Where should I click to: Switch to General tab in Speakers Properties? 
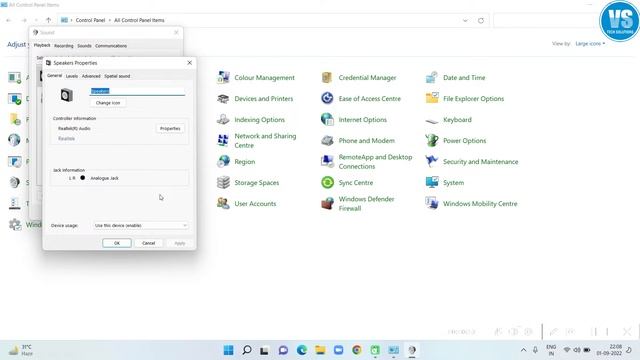tap(54, 76)
